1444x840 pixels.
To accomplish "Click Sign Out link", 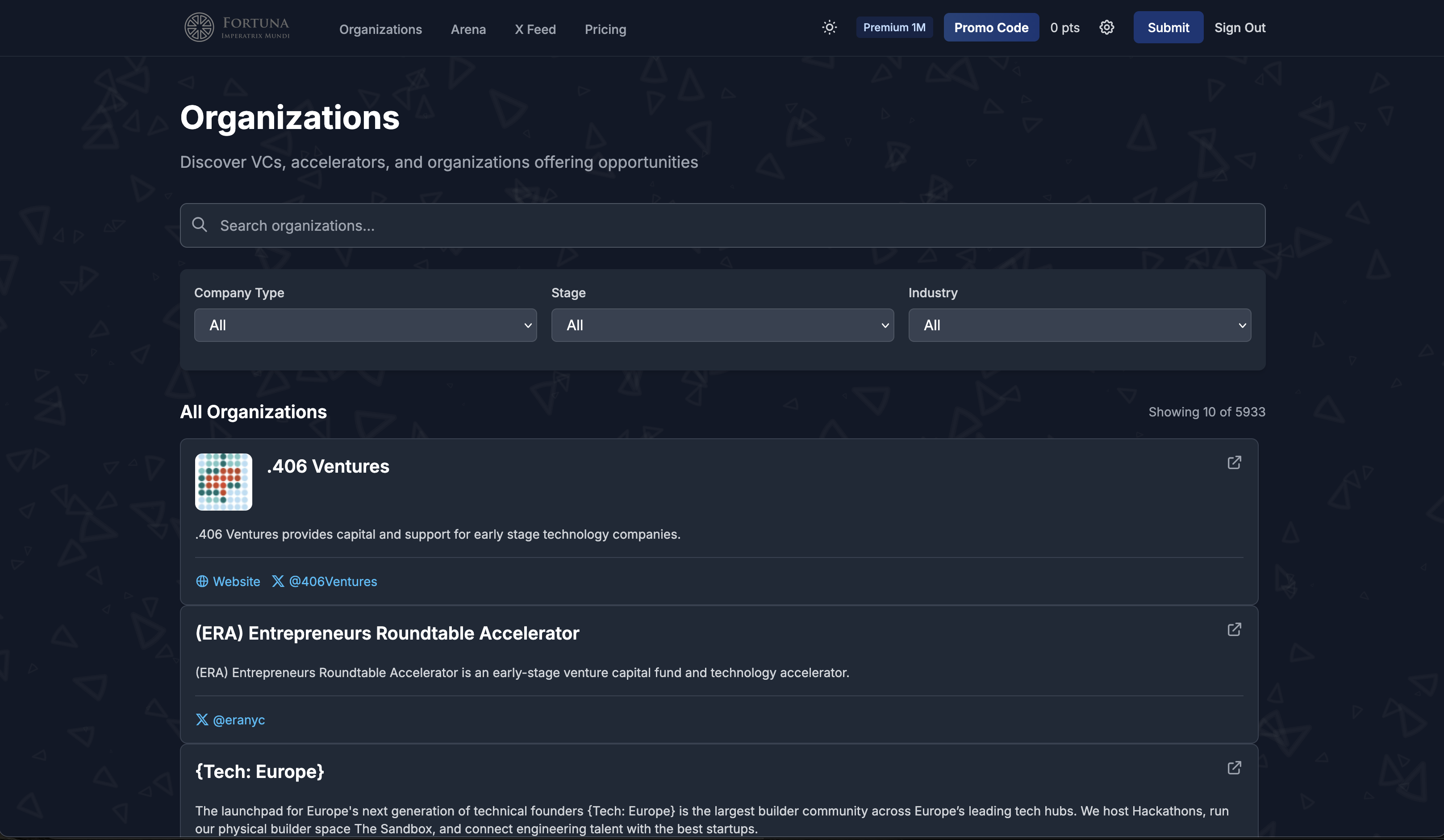I will point(1240,28).
